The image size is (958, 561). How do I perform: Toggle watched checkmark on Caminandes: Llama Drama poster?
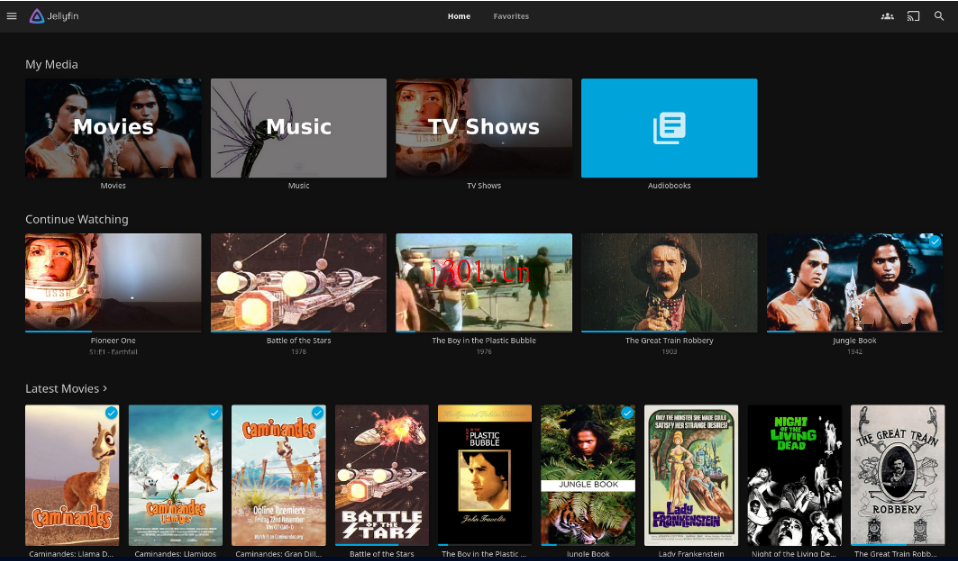111,413
